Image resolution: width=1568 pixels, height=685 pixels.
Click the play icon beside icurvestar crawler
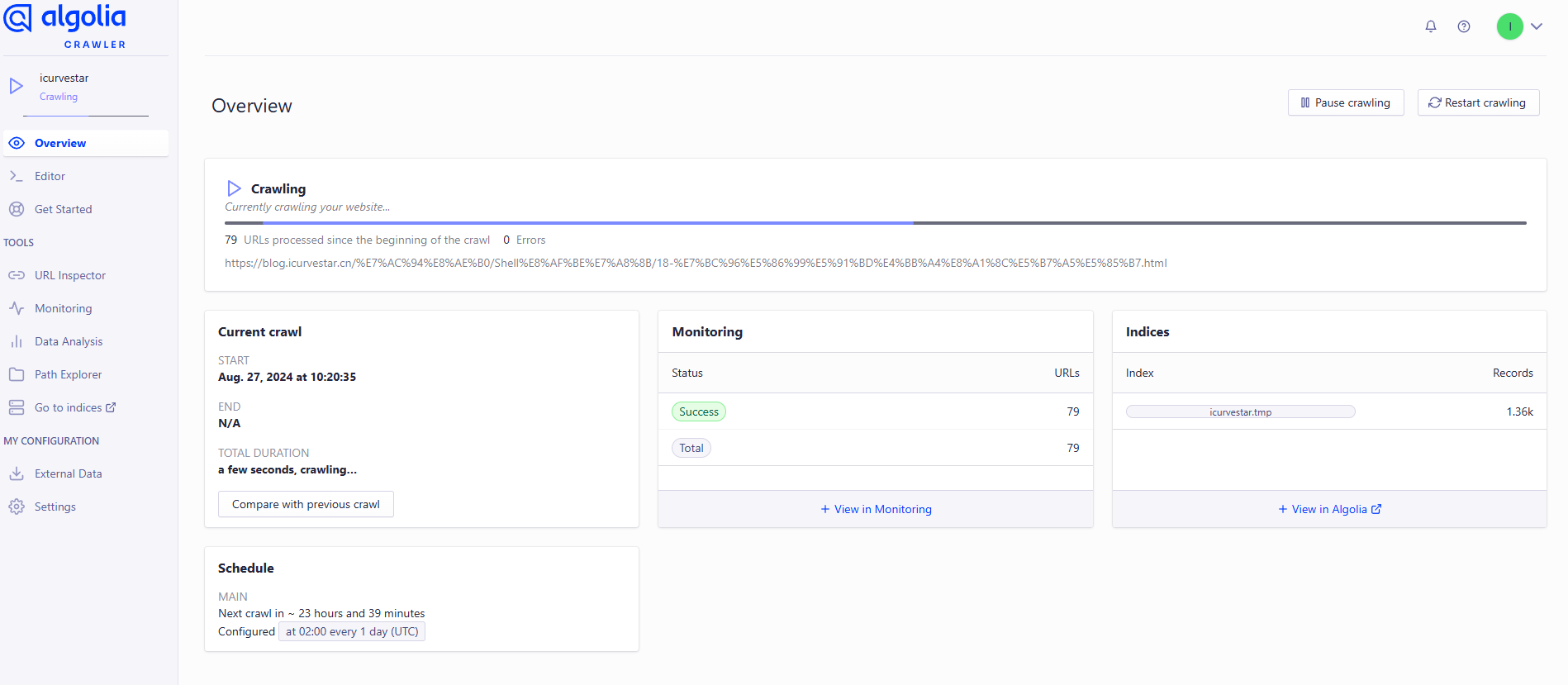pyautogui.click(x=16, y=86)
